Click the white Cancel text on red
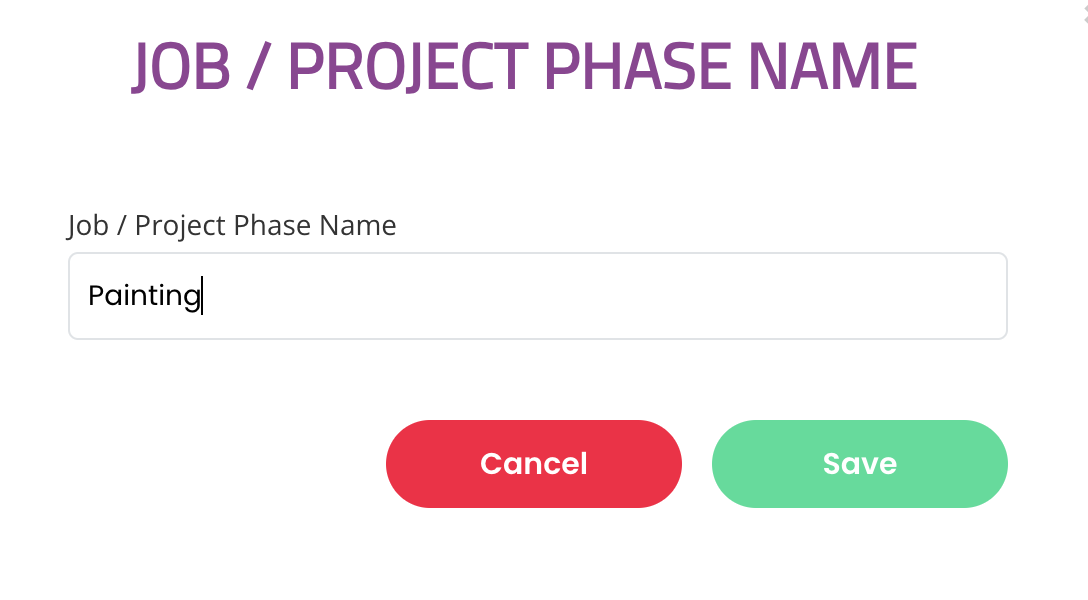1088x600 pixels. tap(534, 463)
